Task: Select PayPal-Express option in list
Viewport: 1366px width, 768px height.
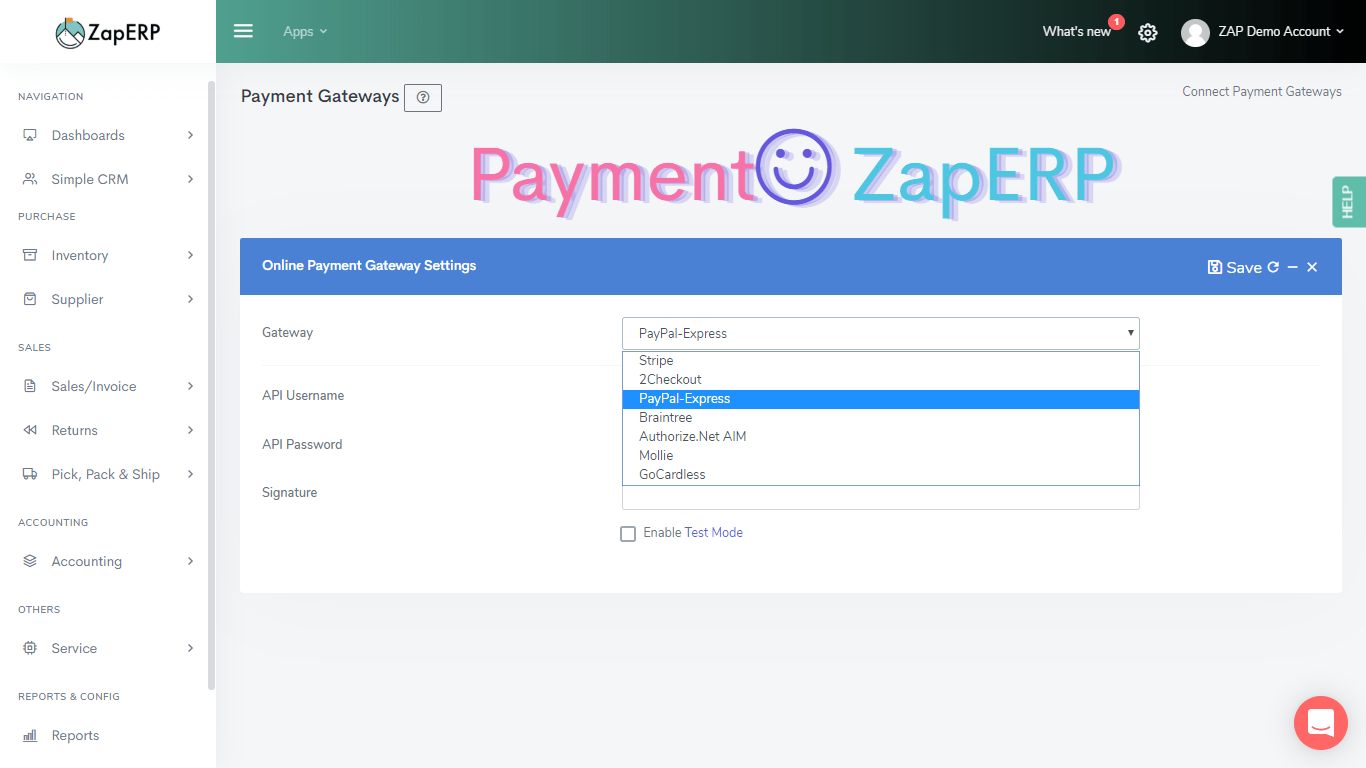Action: point(880,399)
